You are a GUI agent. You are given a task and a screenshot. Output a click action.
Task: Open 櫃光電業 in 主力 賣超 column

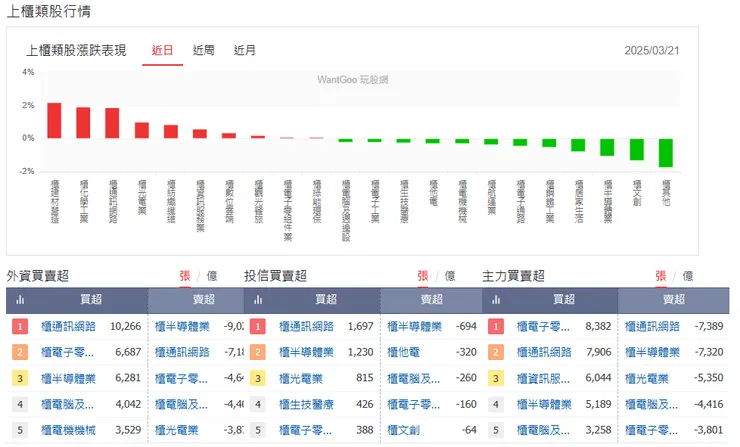[x=647, y=378]
